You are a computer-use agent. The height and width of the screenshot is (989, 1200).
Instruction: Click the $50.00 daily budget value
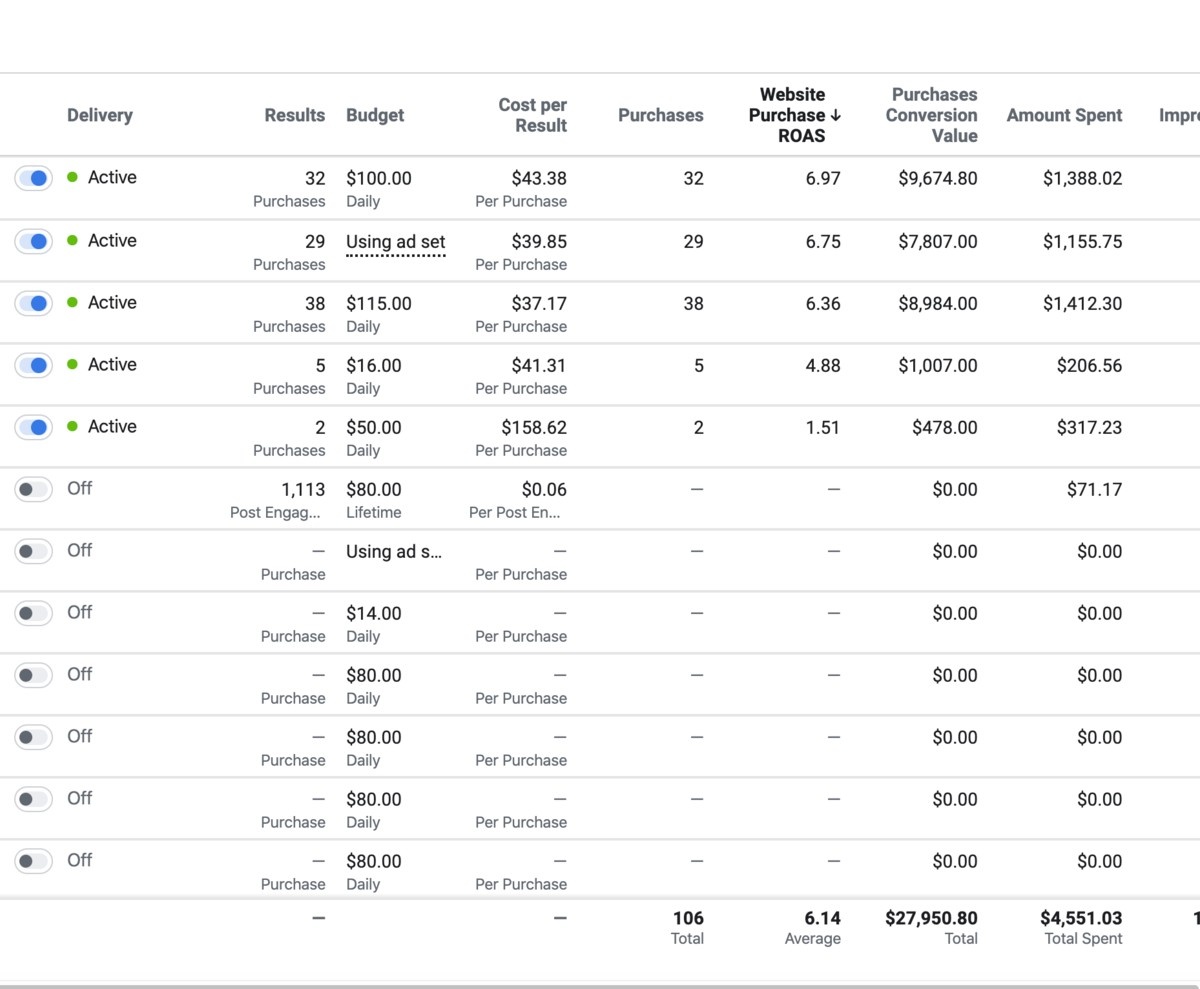point(374,428)
